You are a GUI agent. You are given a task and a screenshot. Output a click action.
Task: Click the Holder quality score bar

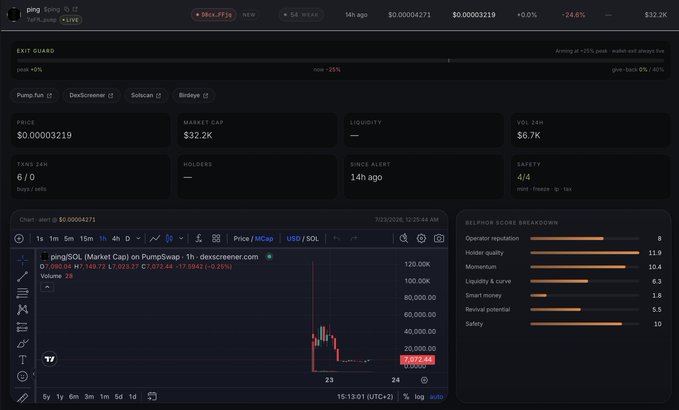click(x=585, y=253)
